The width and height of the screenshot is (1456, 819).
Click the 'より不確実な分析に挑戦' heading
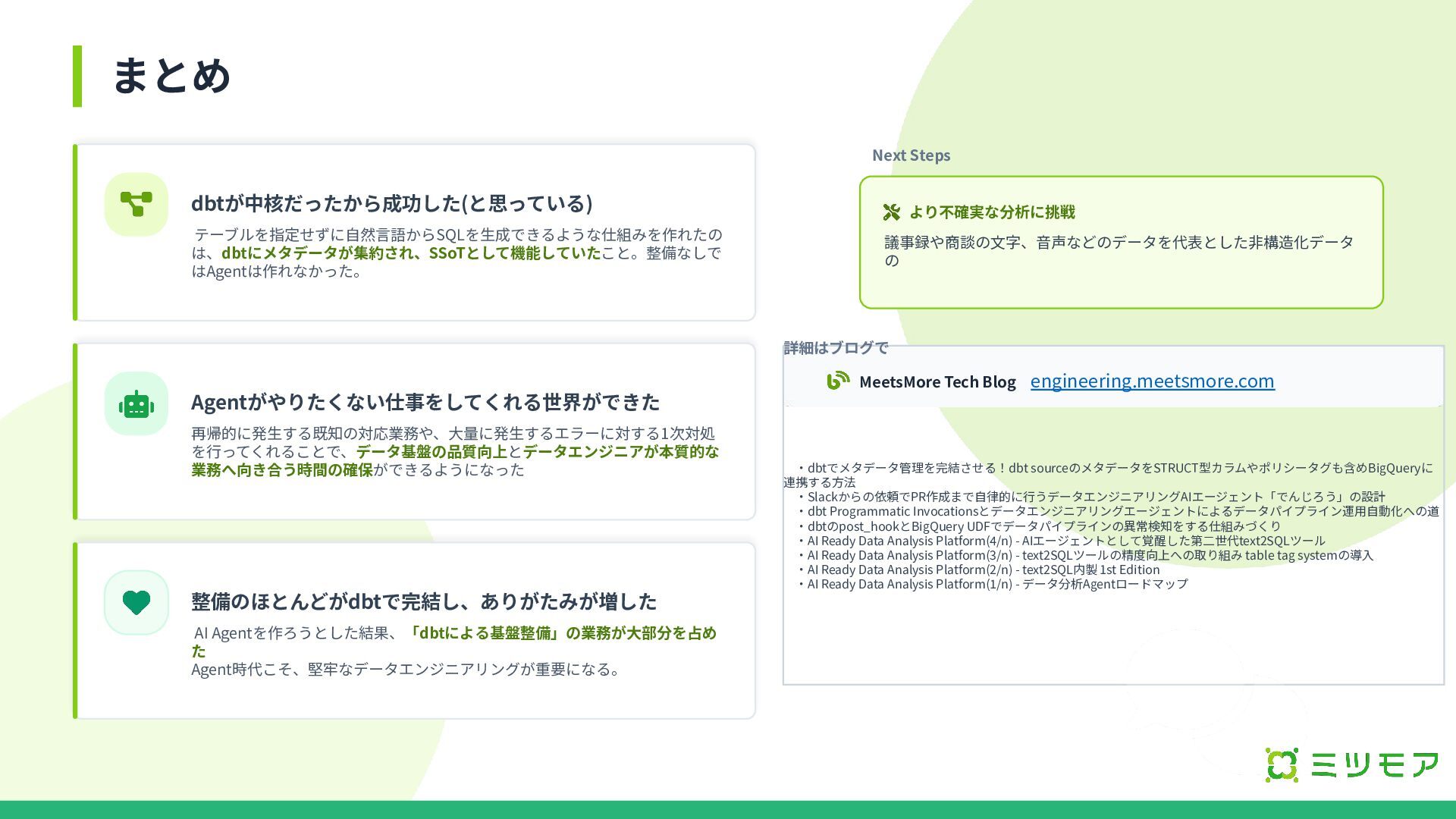pos(992,212)
